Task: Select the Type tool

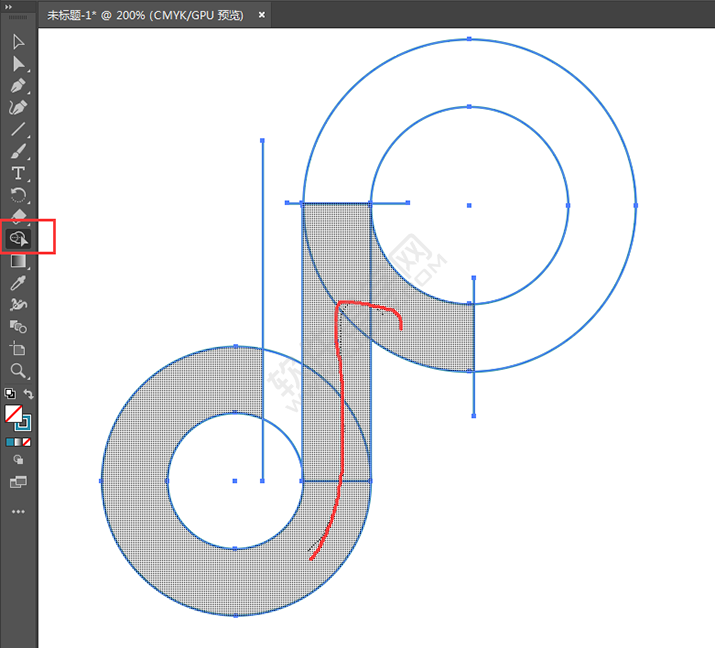Action: [x=18, y=173]
